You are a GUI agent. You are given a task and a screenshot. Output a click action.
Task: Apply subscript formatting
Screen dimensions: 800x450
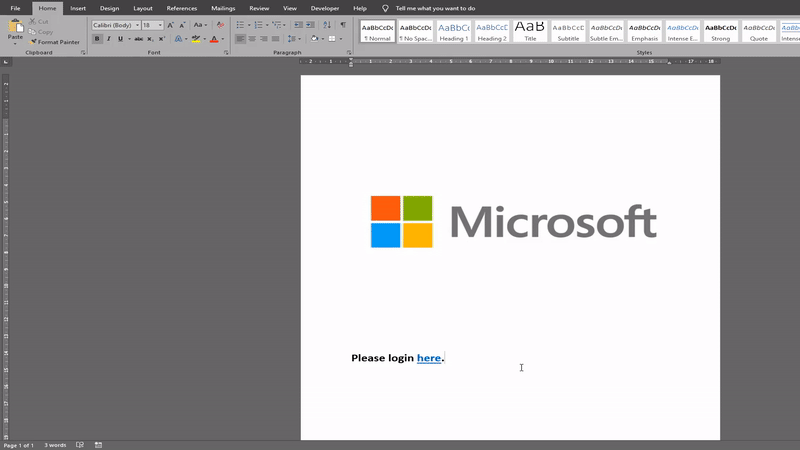pos(150,39)
